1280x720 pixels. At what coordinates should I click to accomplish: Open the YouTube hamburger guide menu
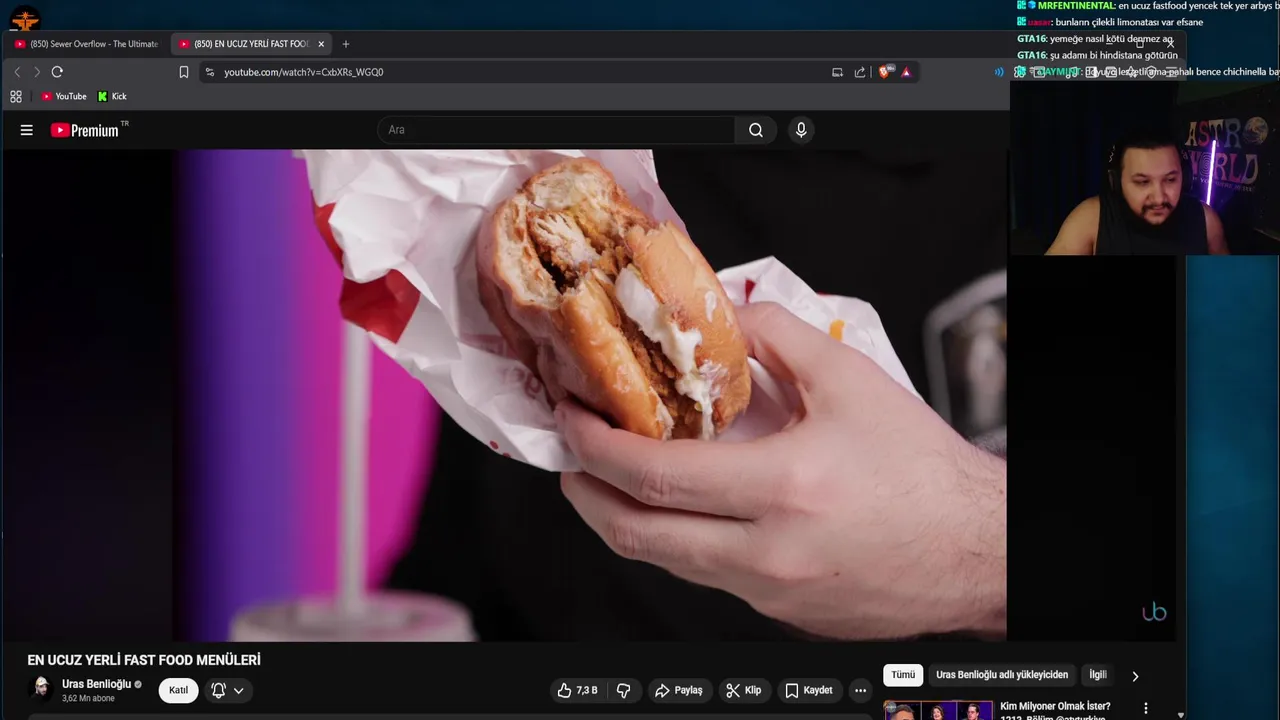tap(27, 130)
